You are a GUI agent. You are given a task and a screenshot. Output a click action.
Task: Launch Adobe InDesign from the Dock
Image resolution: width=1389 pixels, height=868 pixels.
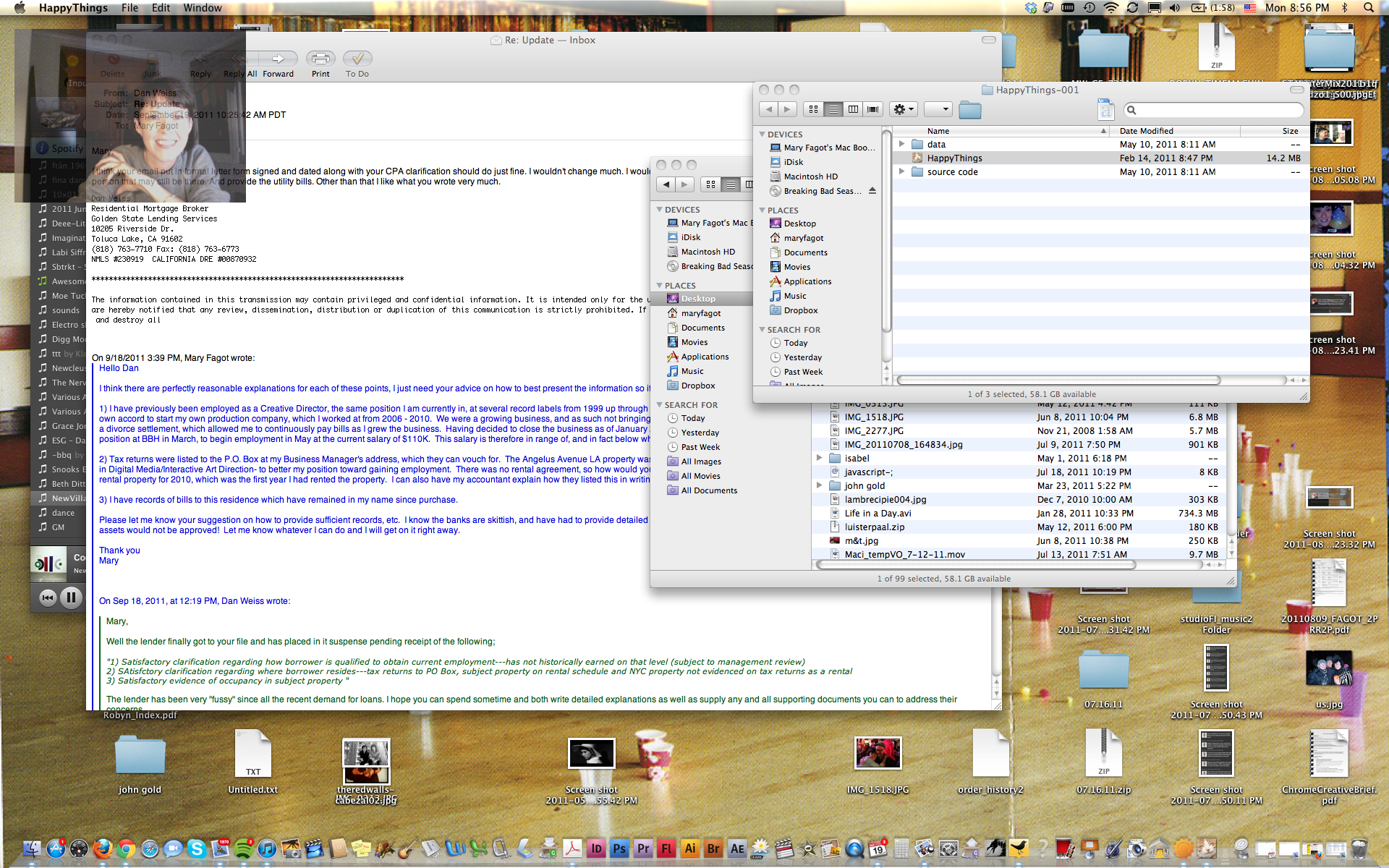pos(596,848)
